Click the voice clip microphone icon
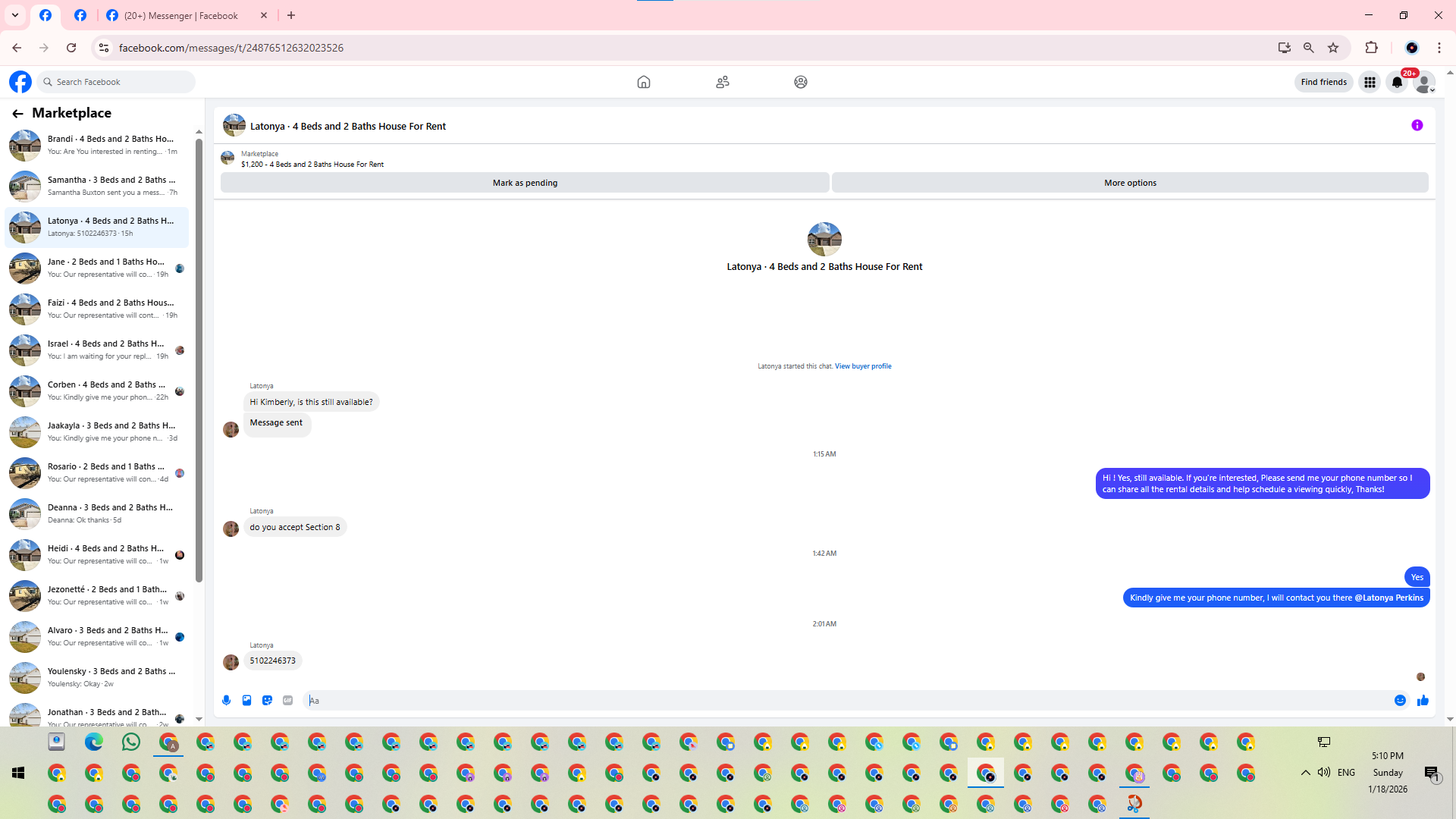Image resolution: width=1456 pixels, height=819 pixels. pyautogui.click(x=226, y=701)
